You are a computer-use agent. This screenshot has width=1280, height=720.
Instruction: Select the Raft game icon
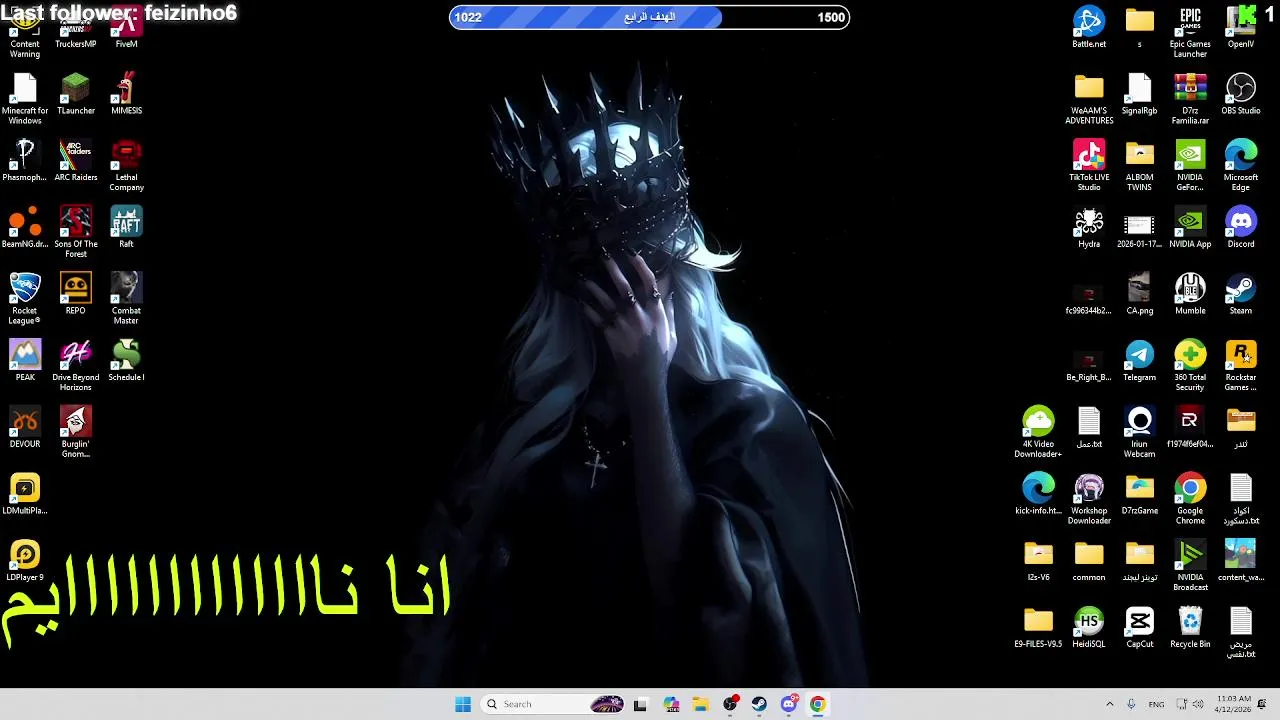click(126, 227)
